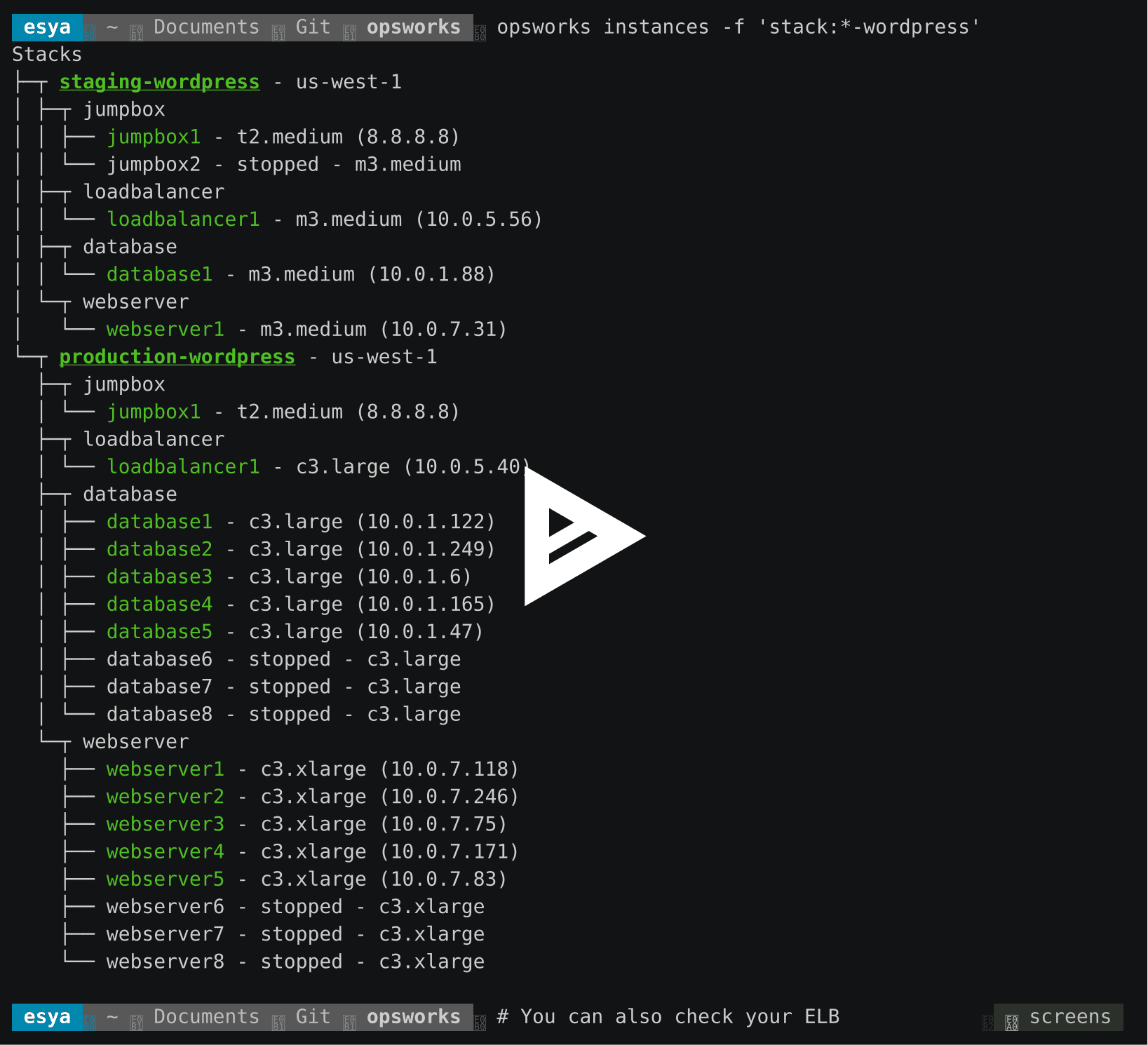This screenshot has width=1148, height=1045.
Task: Click the '# You can also check your ELB' comment
Action: (668, 1017)
